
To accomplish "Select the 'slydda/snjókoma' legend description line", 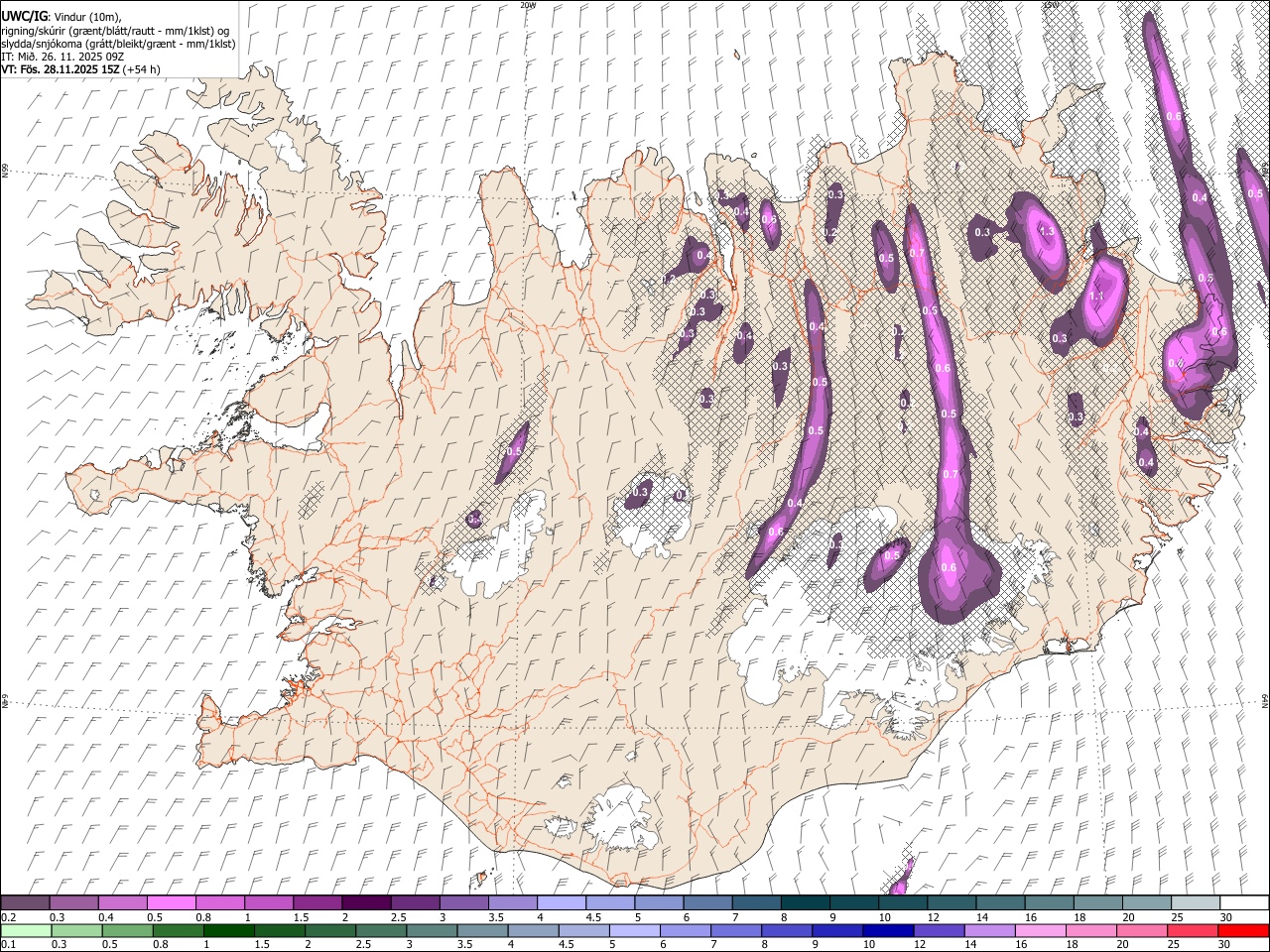I will pos(118,44).
